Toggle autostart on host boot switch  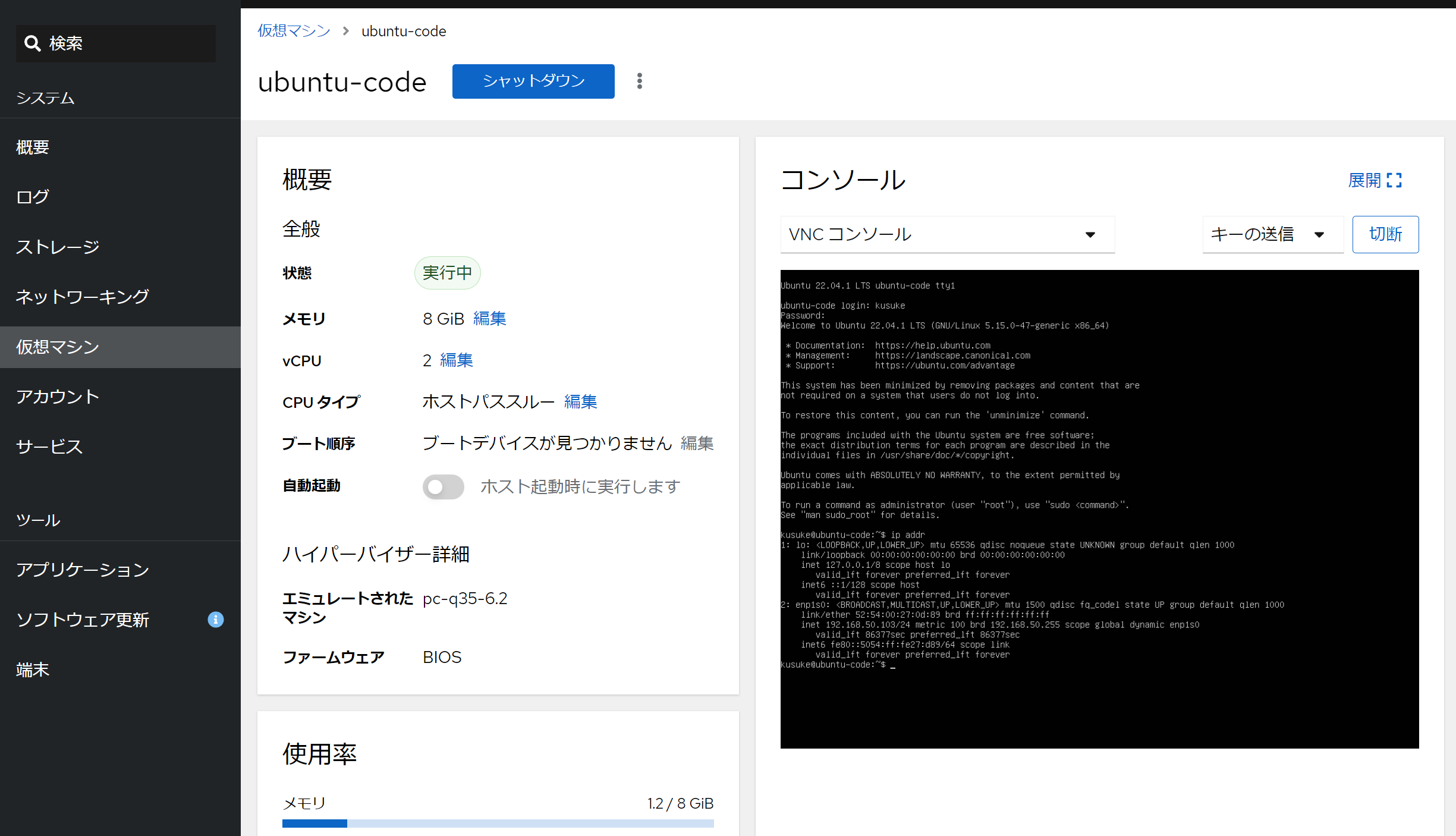pyautogui.click(x=443, y=487)
